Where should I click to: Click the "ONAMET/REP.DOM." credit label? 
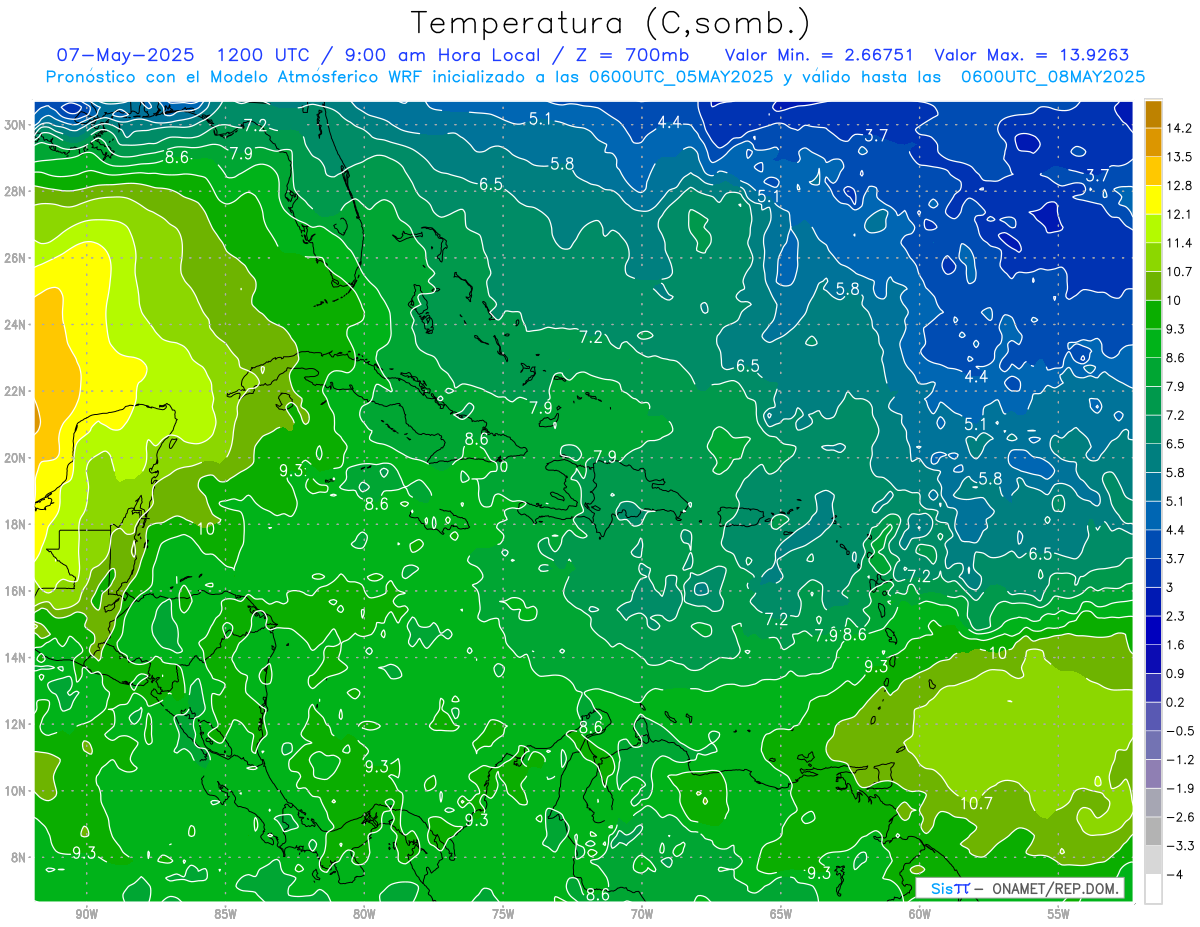[x=1056, y=889]
